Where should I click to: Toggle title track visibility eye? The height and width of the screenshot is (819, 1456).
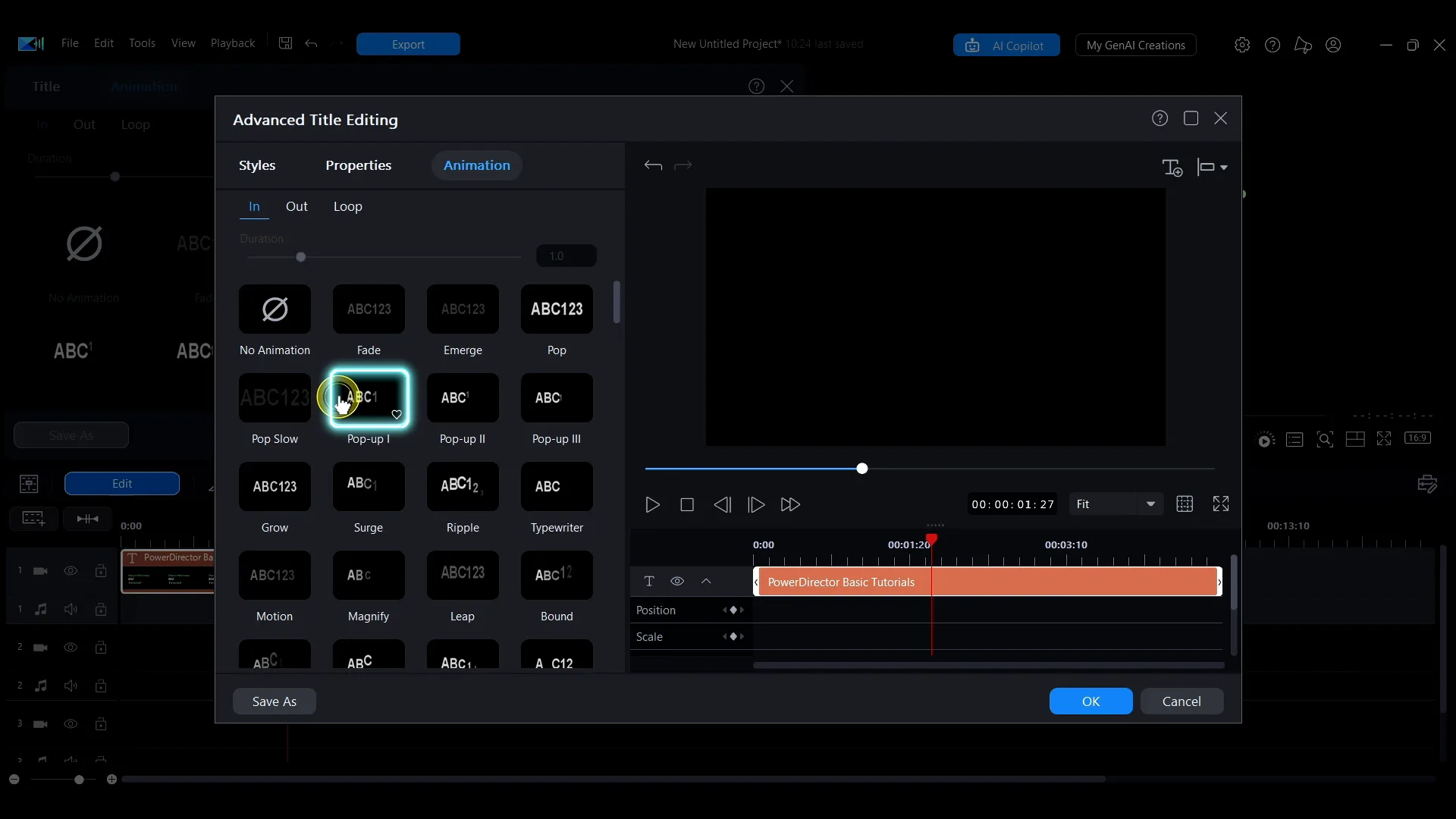pos(677,582)
